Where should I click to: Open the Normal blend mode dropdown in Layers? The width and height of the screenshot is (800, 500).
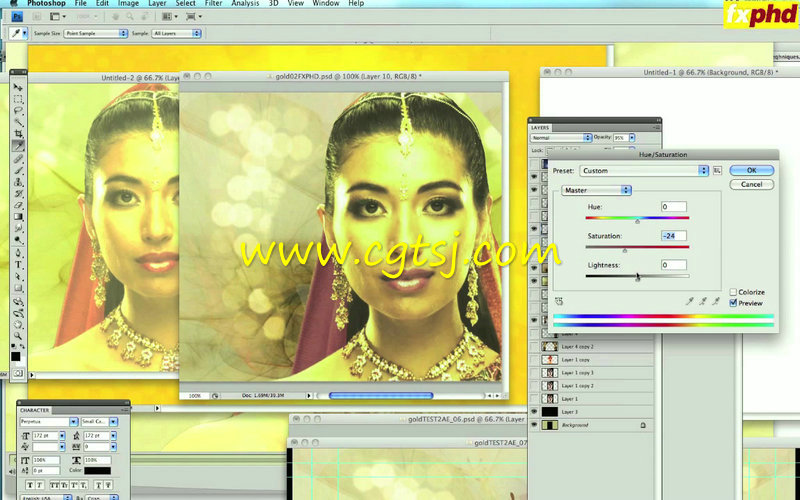(x=561, y=138)
